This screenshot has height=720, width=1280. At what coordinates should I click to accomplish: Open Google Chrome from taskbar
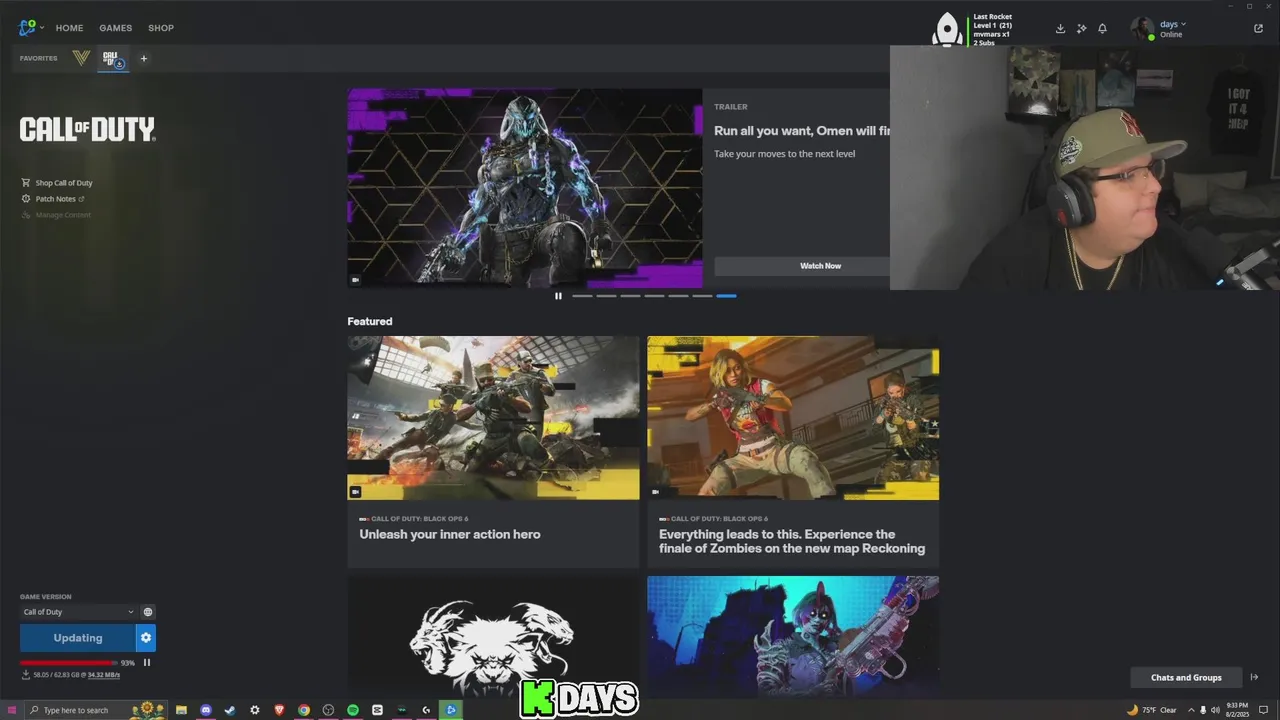304,710
